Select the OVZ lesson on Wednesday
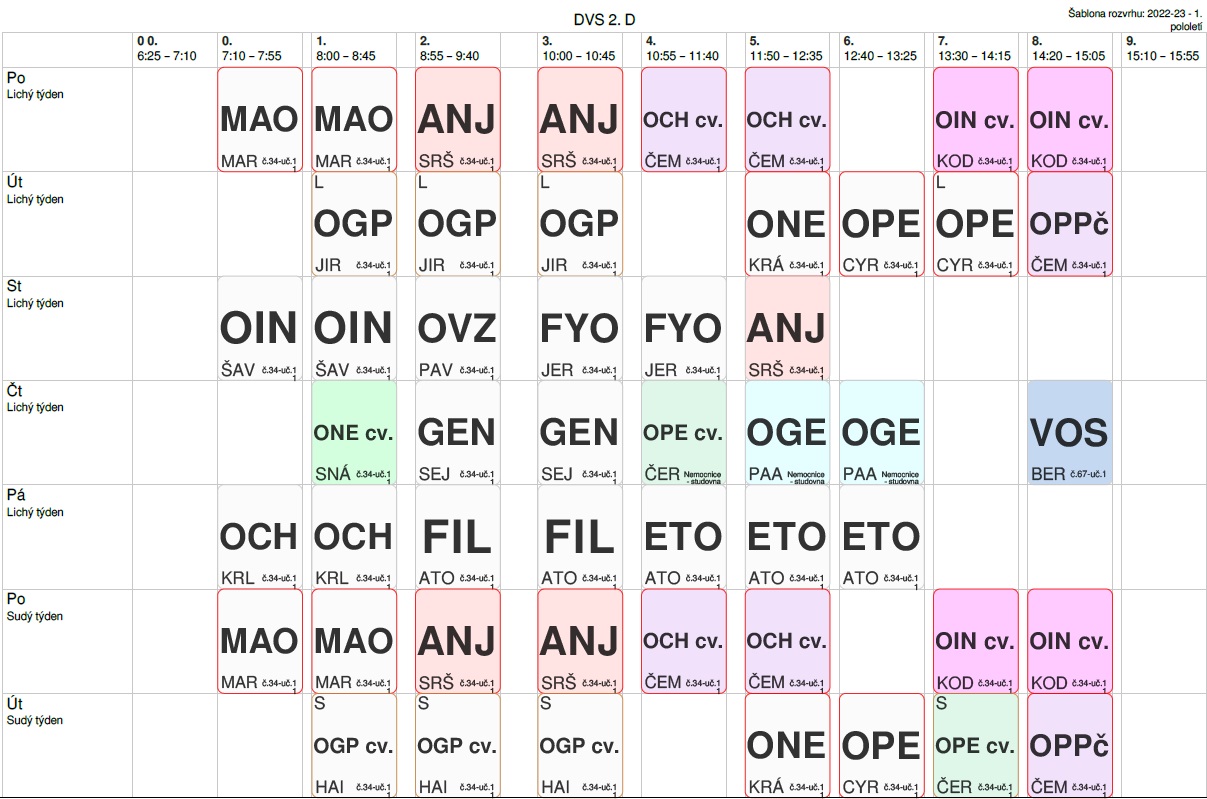 tap(457, 328)
